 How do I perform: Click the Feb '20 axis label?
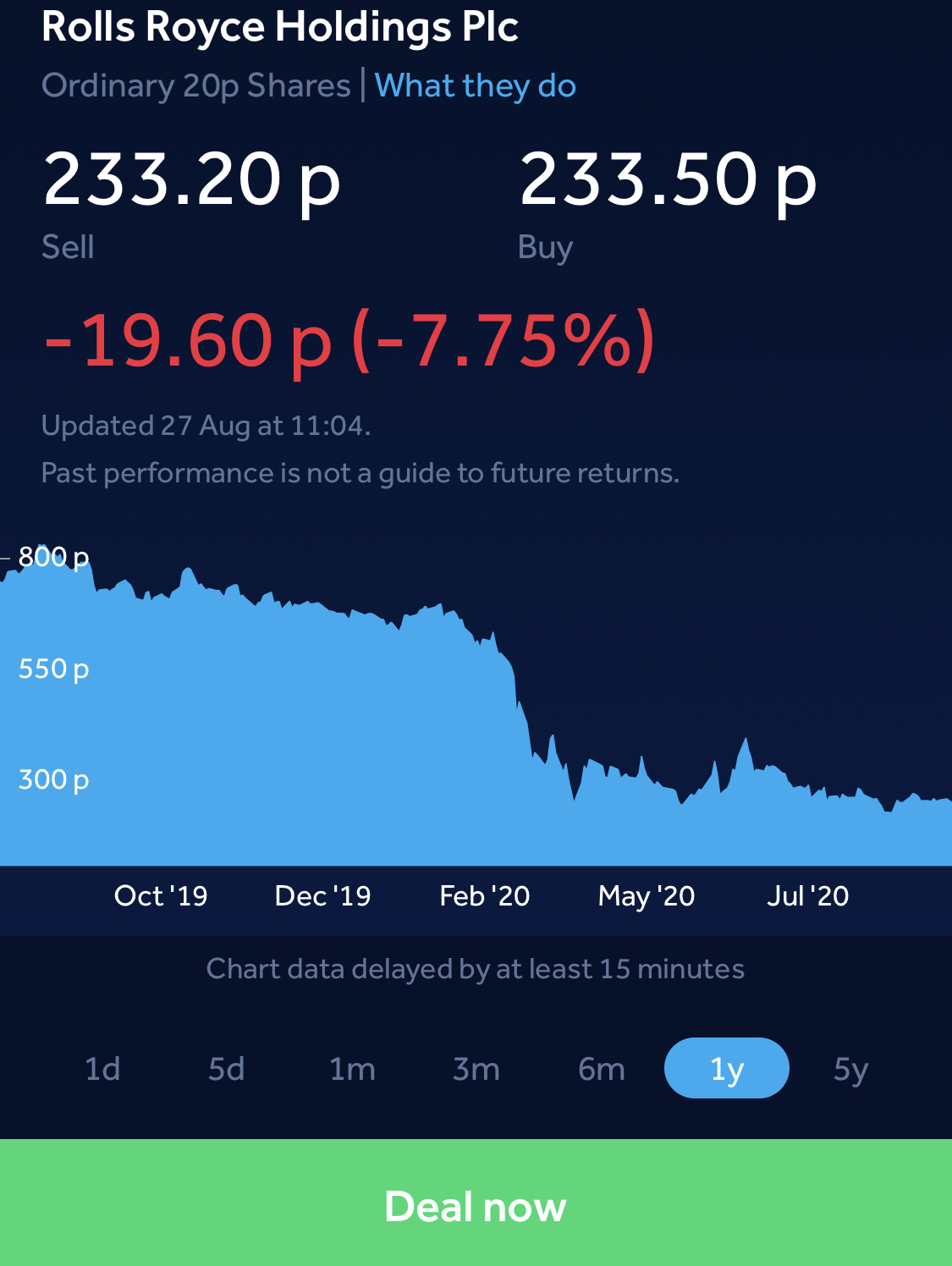click(x=484, y=895)
